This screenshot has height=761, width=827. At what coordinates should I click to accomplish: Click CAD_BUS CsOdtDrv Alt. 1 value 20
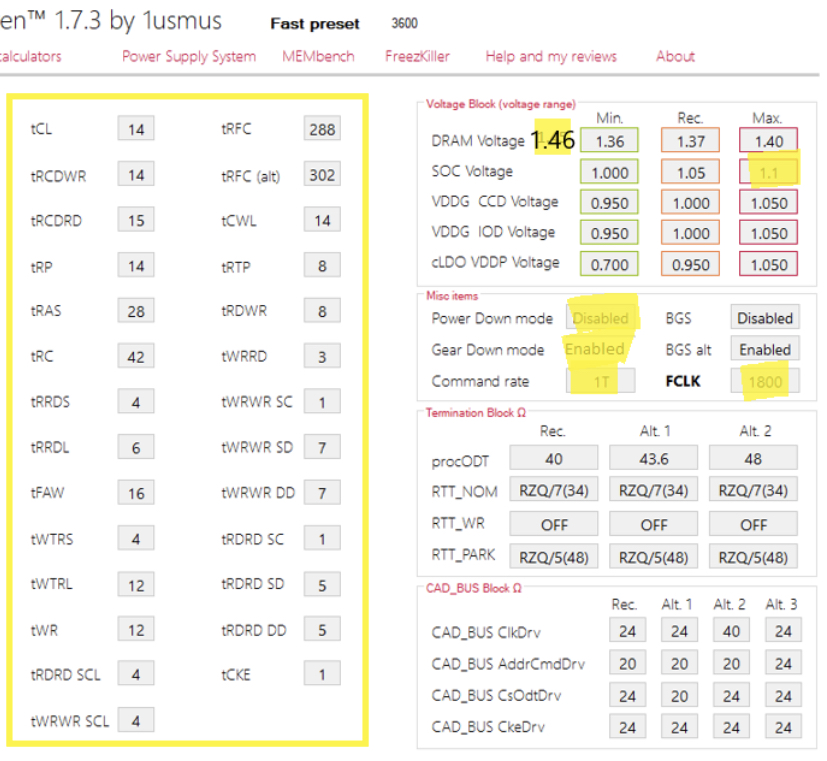[x=679, y=695]
